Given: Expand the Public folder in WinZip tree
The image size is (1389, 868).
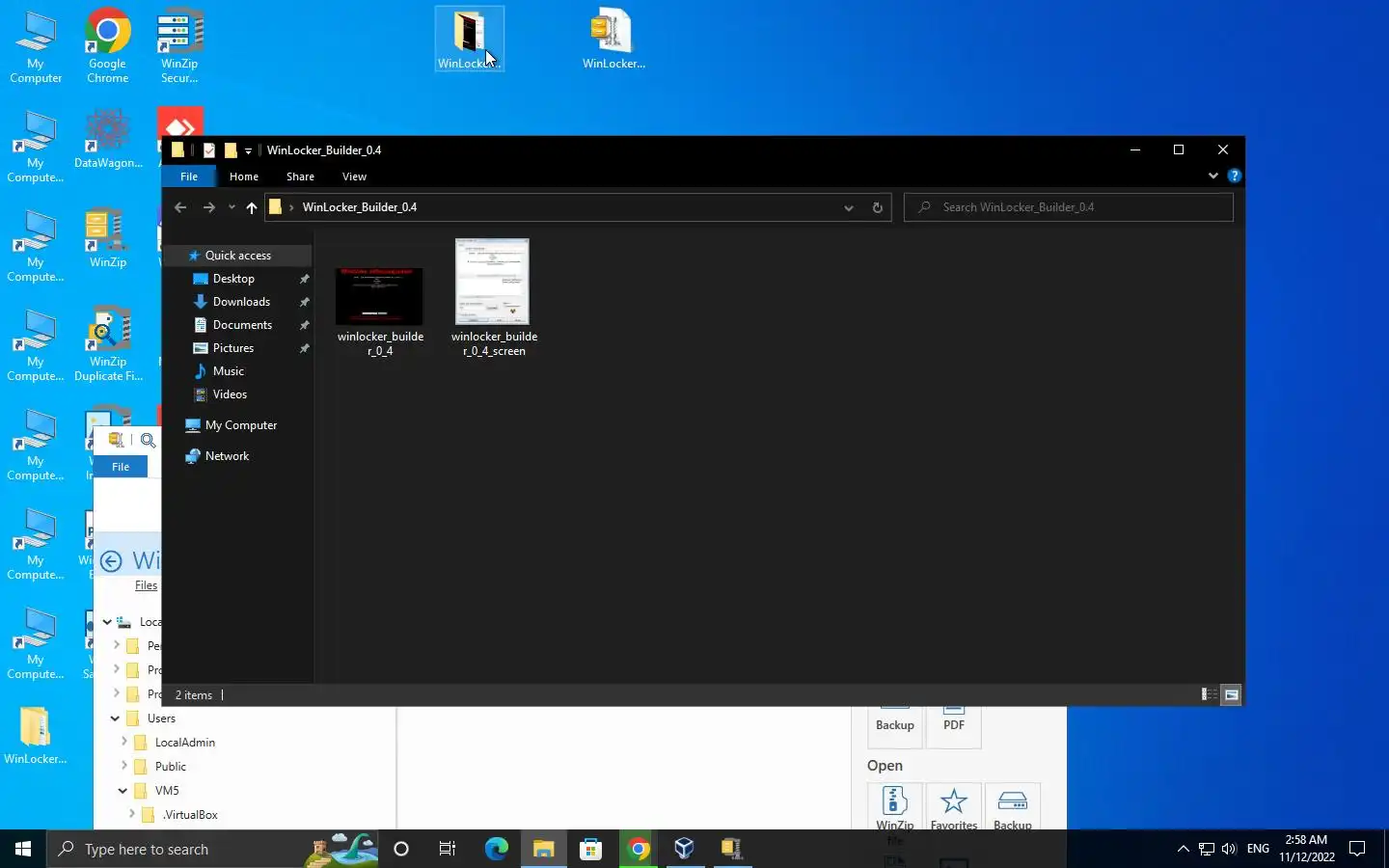Looking at the screenshot, I should pos(123,766).
